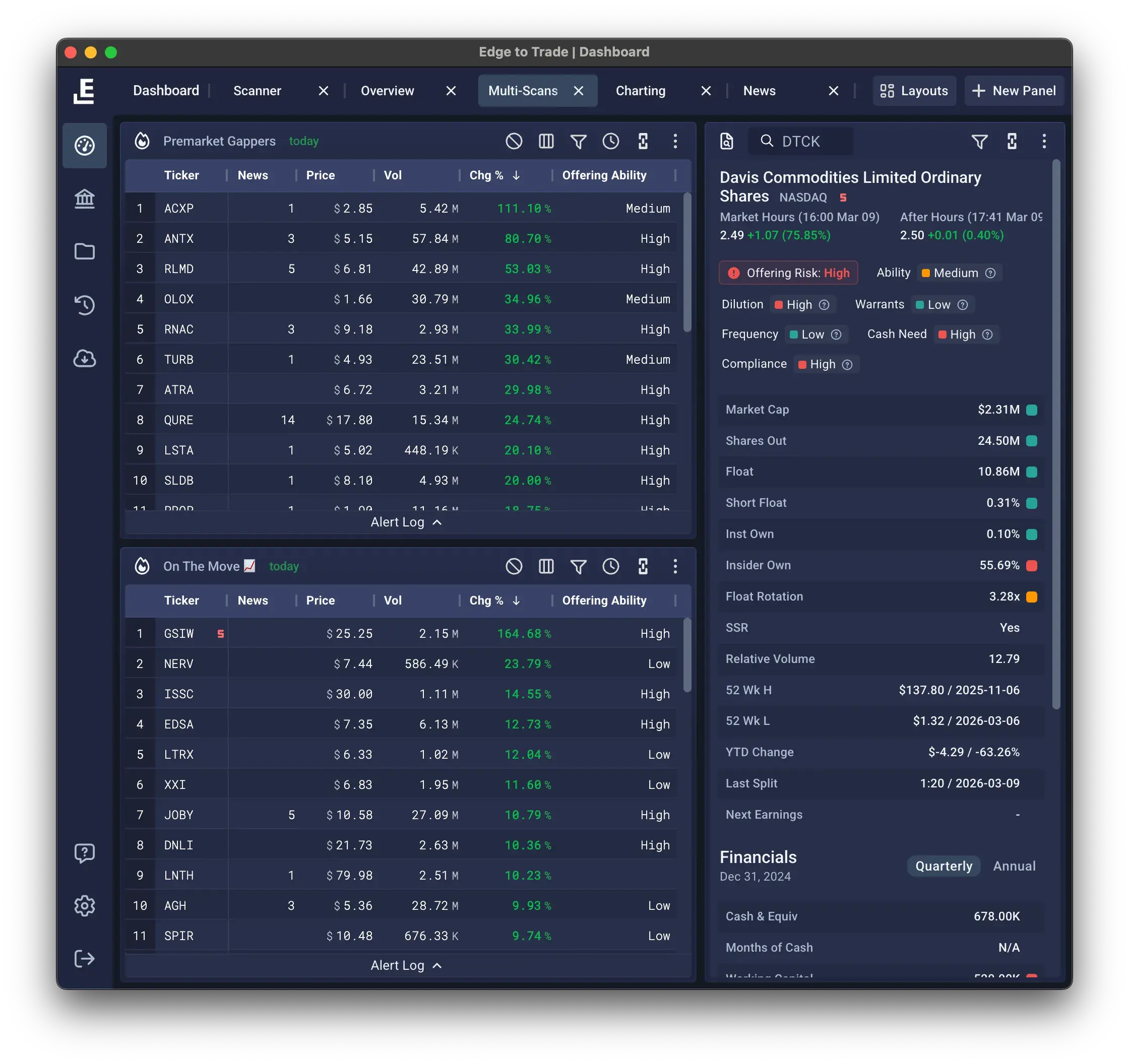
Task: Click the clock icon on the On The Move panel
Action: coord(611,566)
